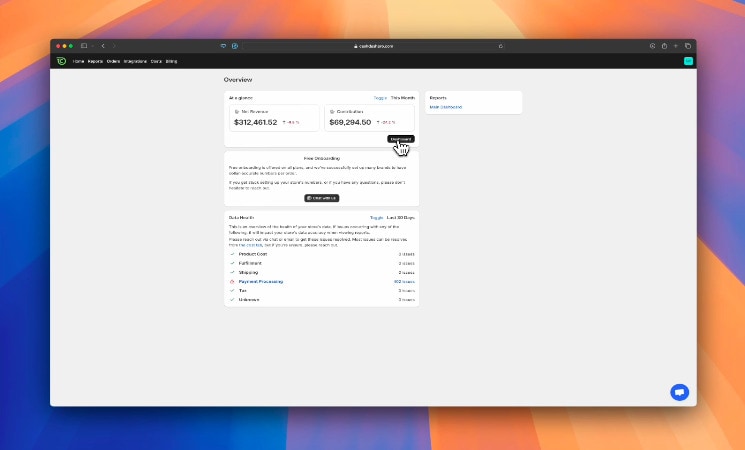Image resolution: width=745 pixels, height=450 pixels.
Task: Click the green app logo in navbar
Action: coord(61,61)
